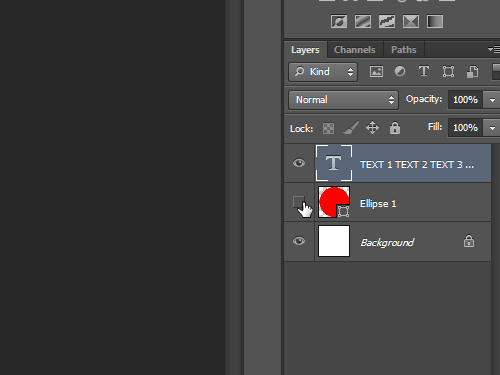Screen dimensions: 500x375
Task: Open the Kind filter dropdown
Action: 323,72
